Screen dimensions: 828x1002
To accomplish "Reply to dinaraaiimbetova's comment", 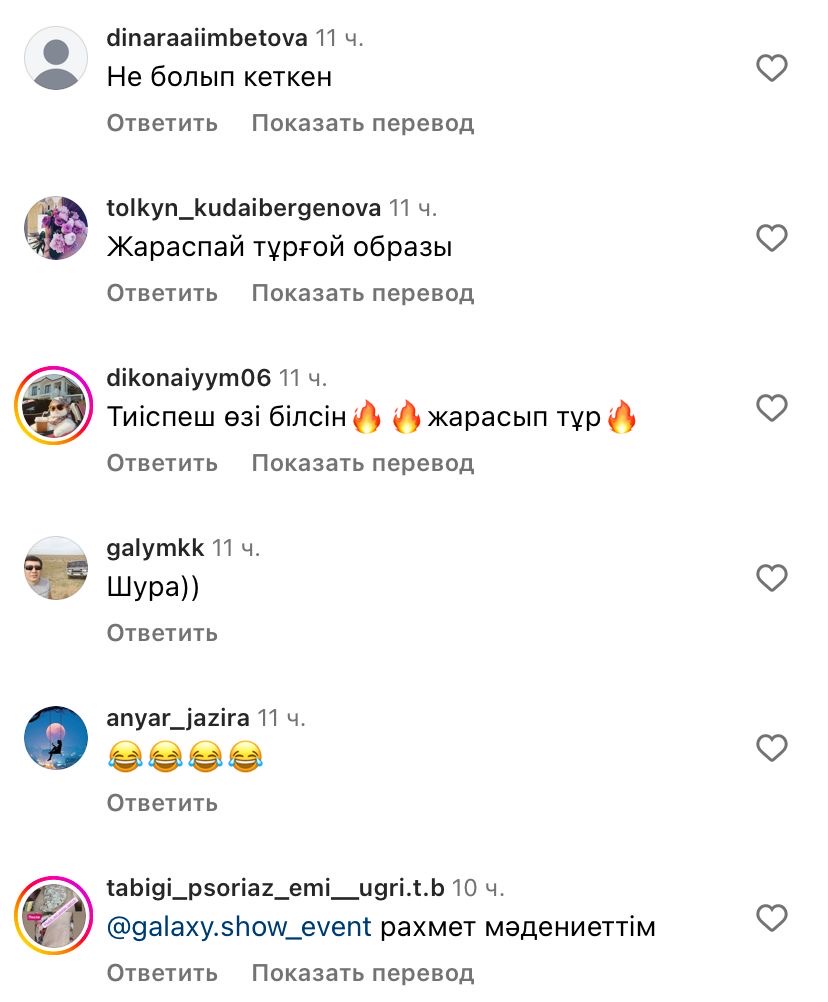I will click(162, 123).
